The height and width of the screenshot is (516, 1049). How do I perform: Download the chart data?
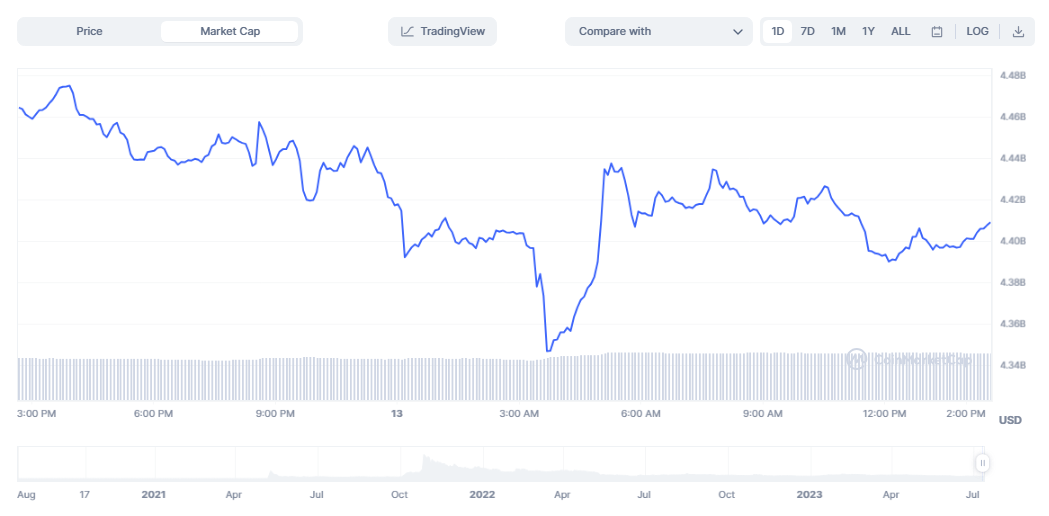(x=1018, y=32)
